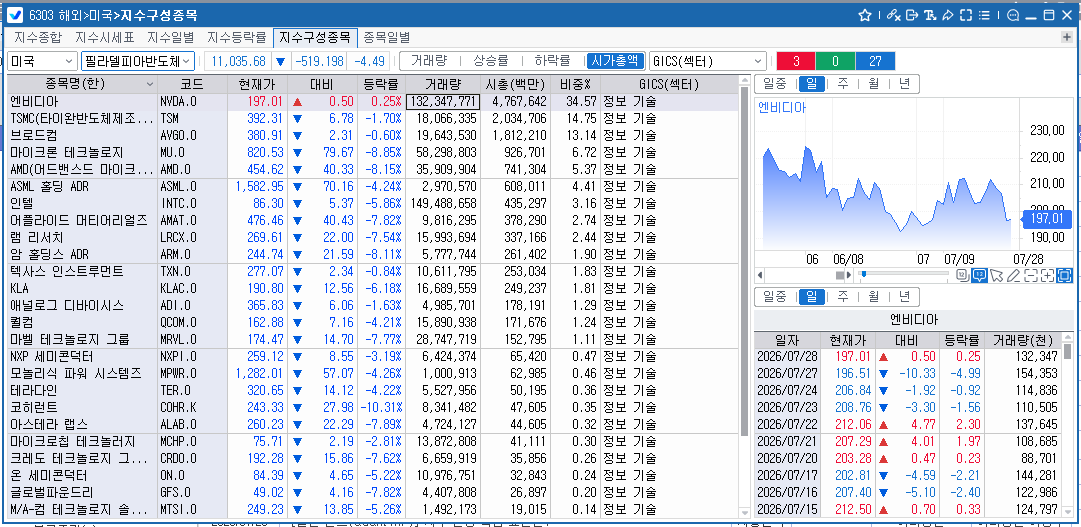Click the blue checkmark logo beside 6303

click(13, 15)
